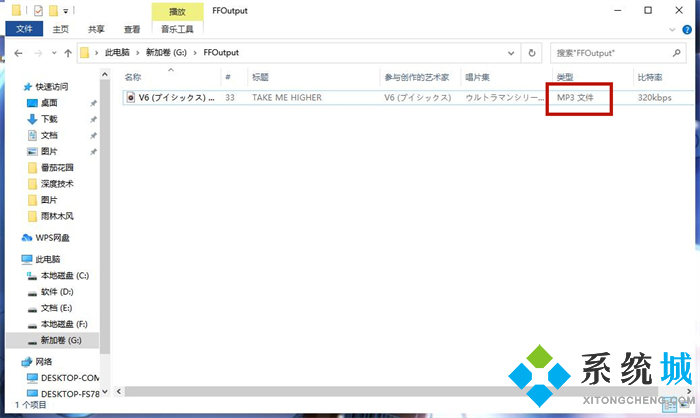Click FFOutput in the address path
This screenshot has width=700, height=418.
click(221, 53)
